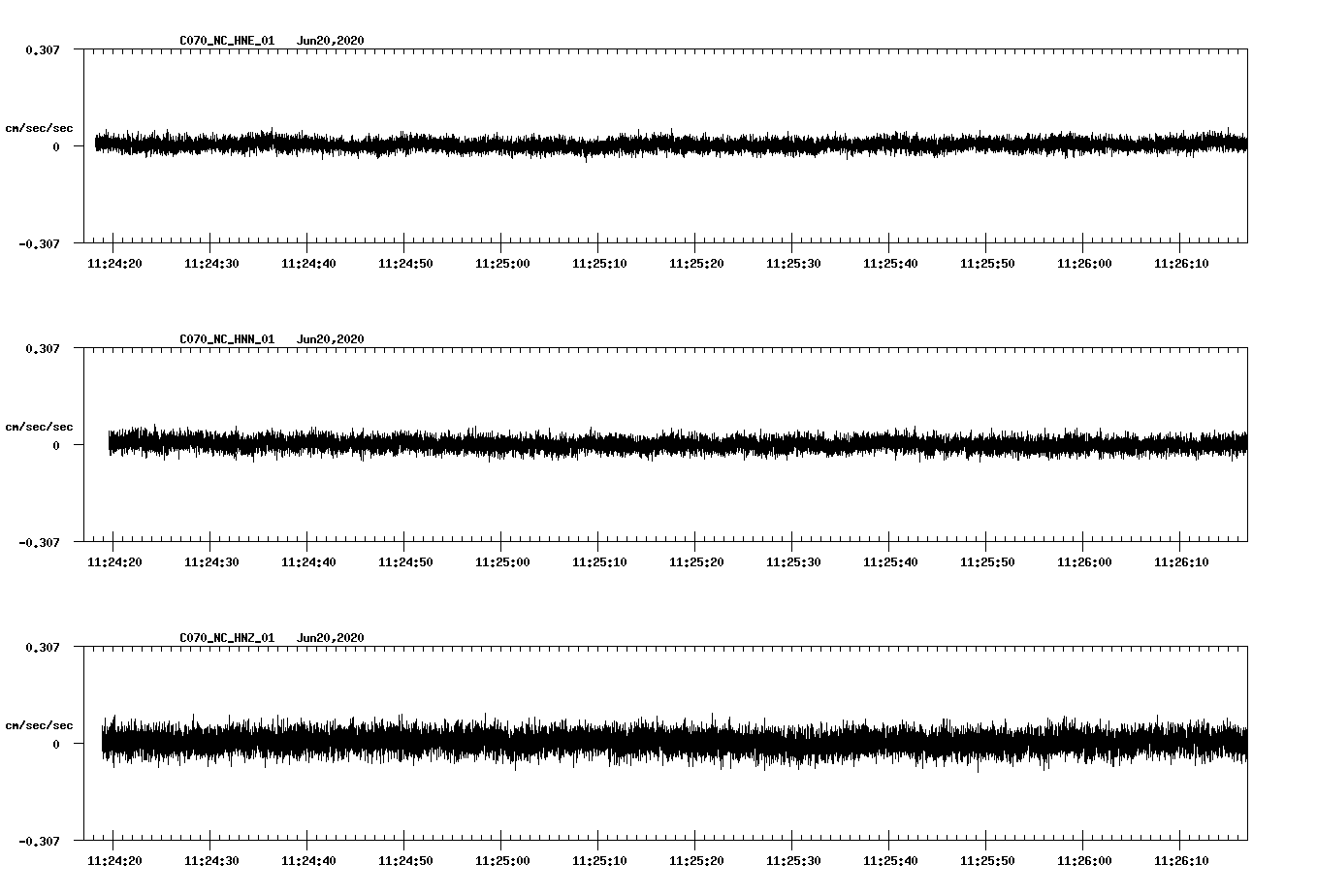Select the 11:24:20 tick label below the HNN plot
The width and height of the screenshot is (1317, 896).
tap(114, 562)
